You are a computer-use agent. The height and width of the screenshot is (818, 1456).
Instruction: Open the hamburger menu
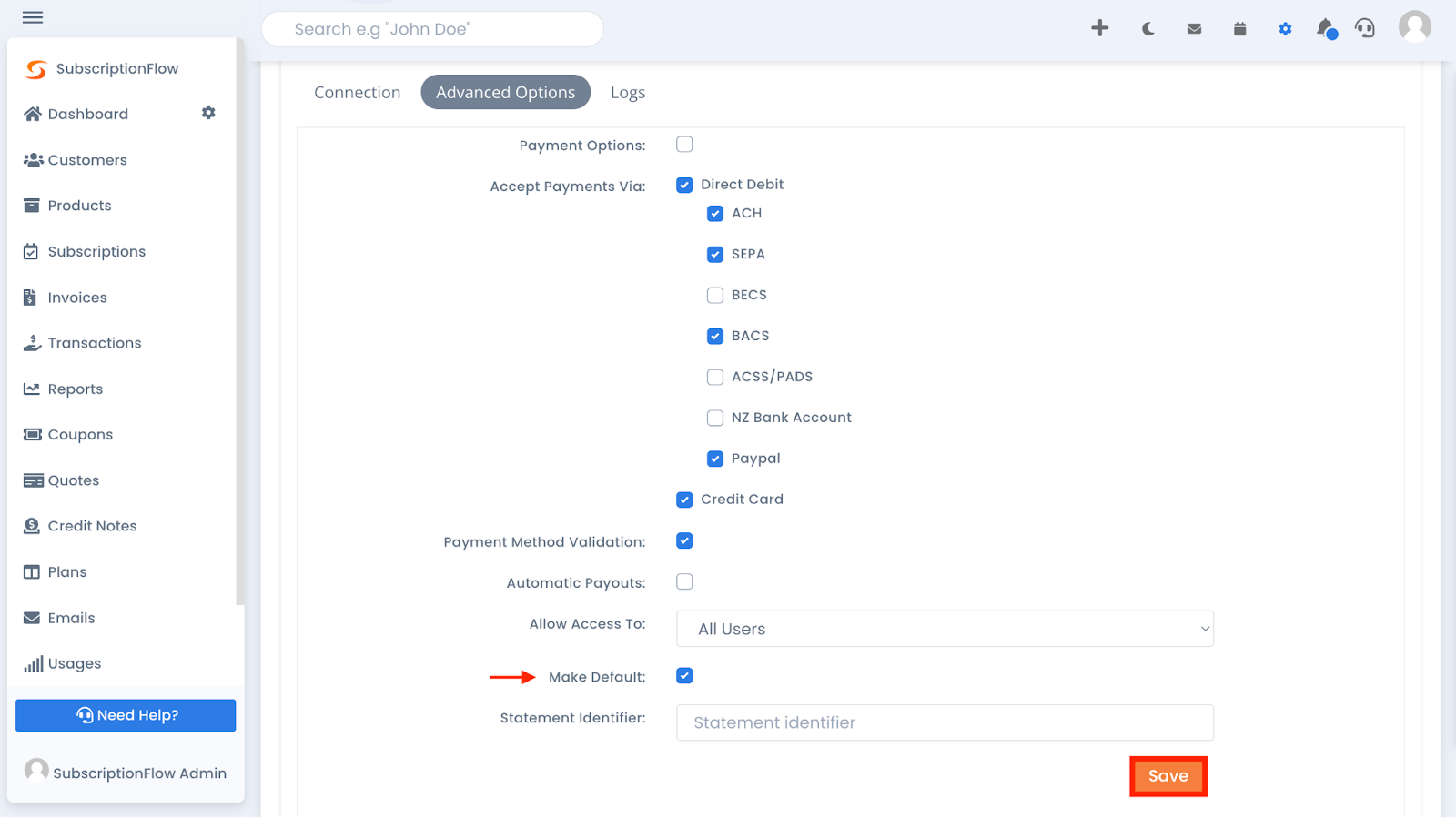(x=33, y=17)
